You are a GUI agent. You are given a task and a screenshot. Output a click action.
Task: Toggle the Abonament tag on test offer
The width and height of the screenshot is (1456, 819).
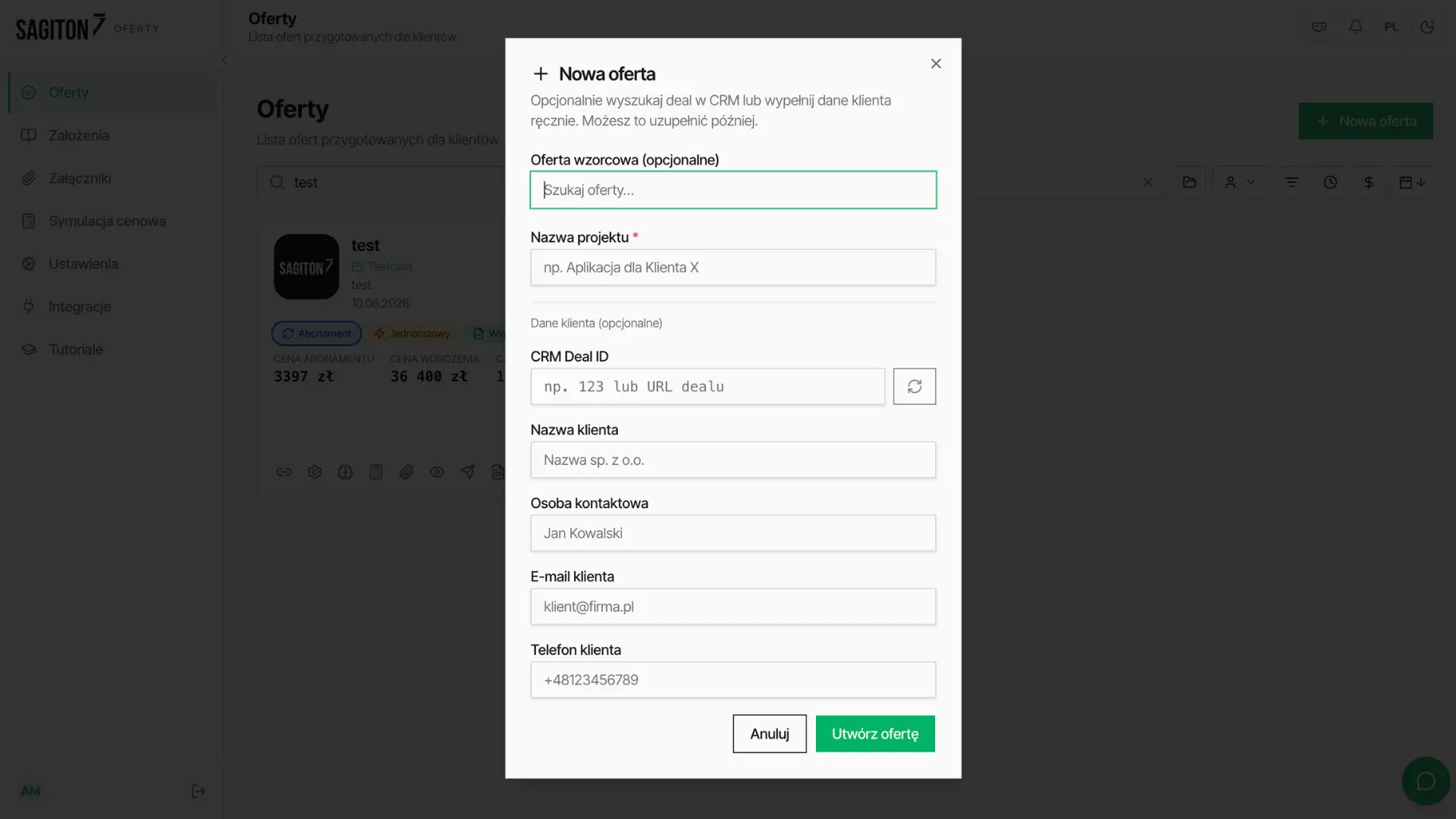coord(316,334)
